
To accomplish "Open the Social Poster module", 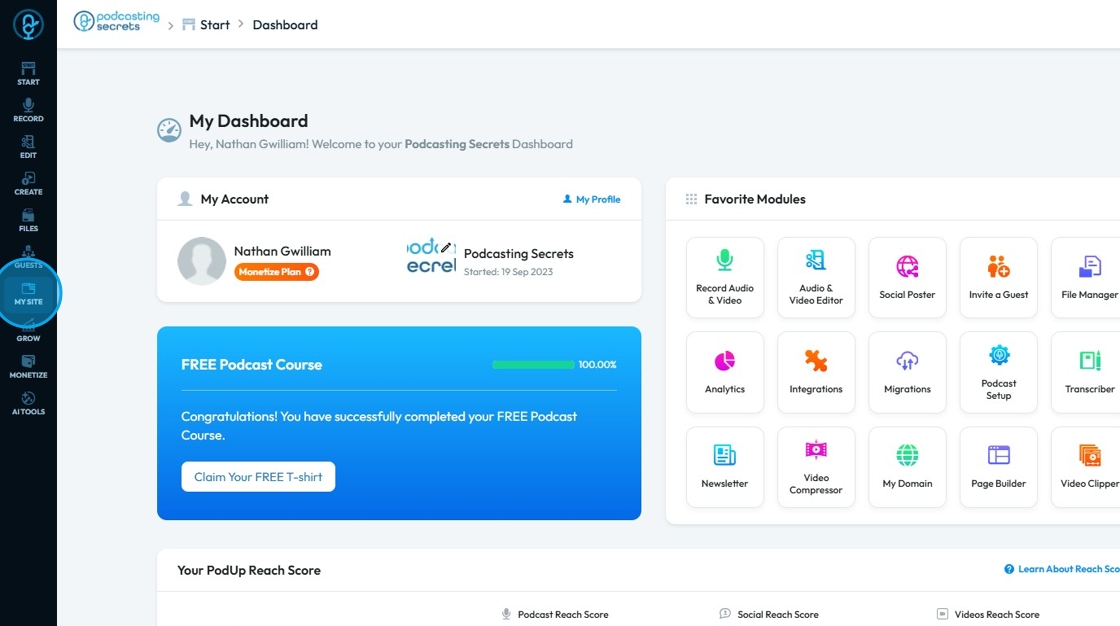I will (907, 277).
